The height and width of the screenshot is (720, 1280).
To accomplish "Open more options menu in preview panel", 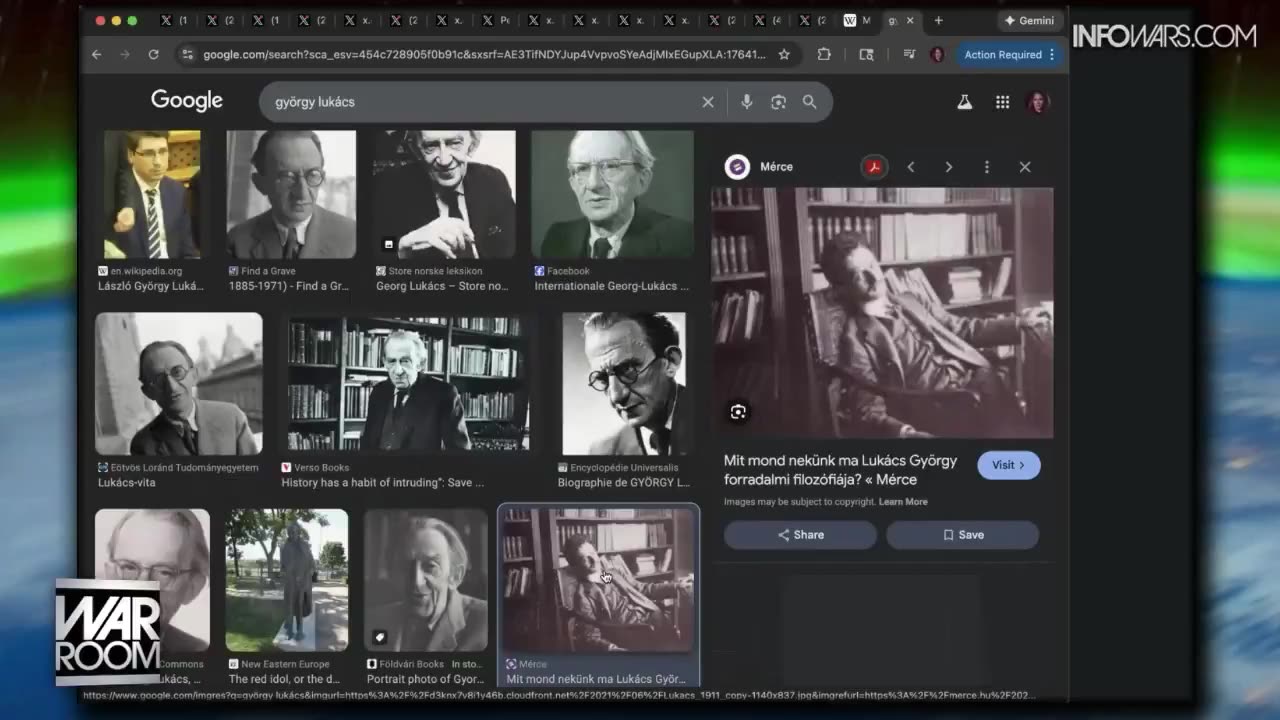I will pos(987,167).
